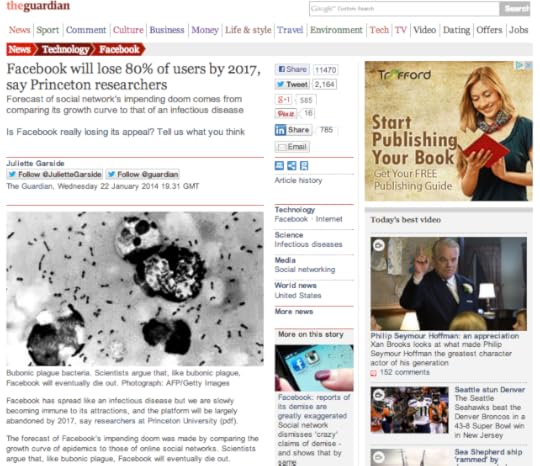Play the Philip Seymour Hoffman video thumbnail
This screenshot has width=540, height=466.
448,283
